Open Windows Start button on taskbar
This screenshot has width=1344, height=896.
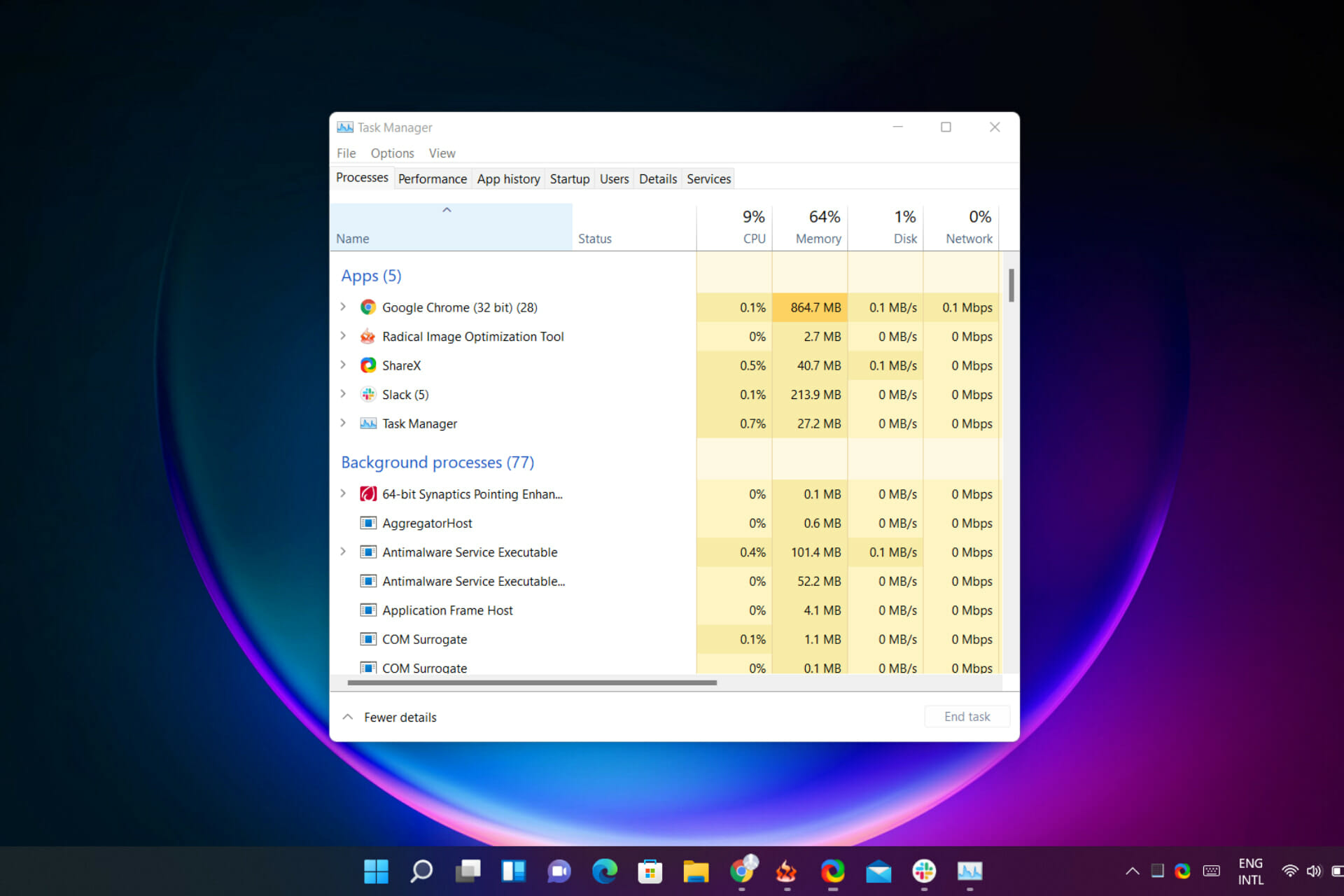376,871
